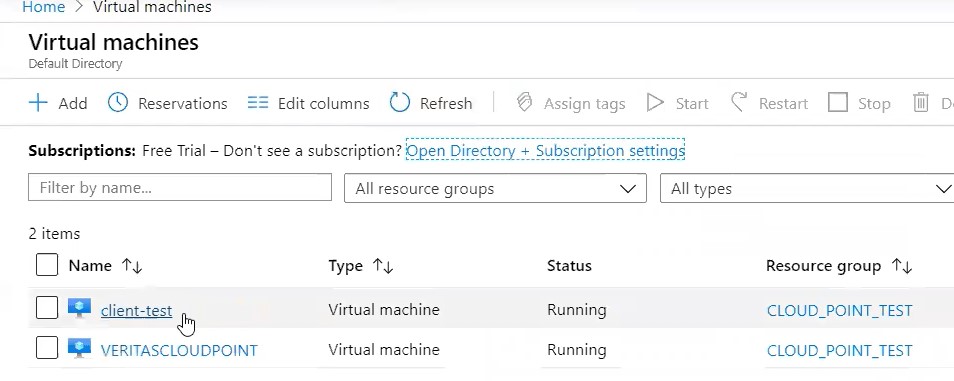This screenshot has width=954, height=381.
Task: Expand the All types dropdown
Action: 807,189
